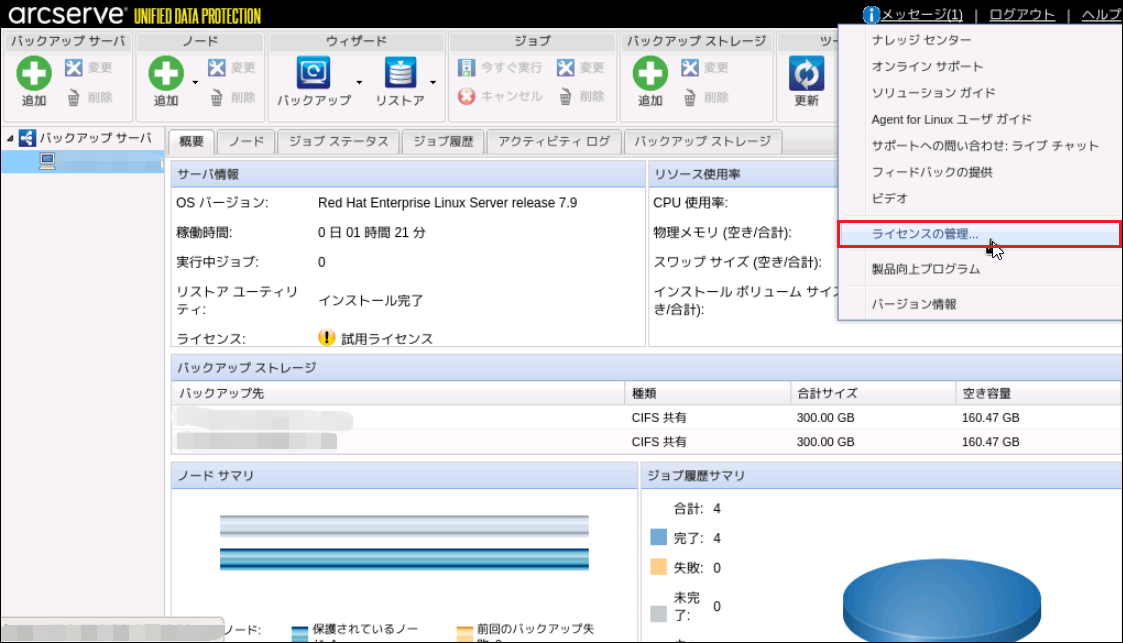This screenshot has height=643, width=1123.
Task: Click the node delete trash icon
Action: coord(217,97)
